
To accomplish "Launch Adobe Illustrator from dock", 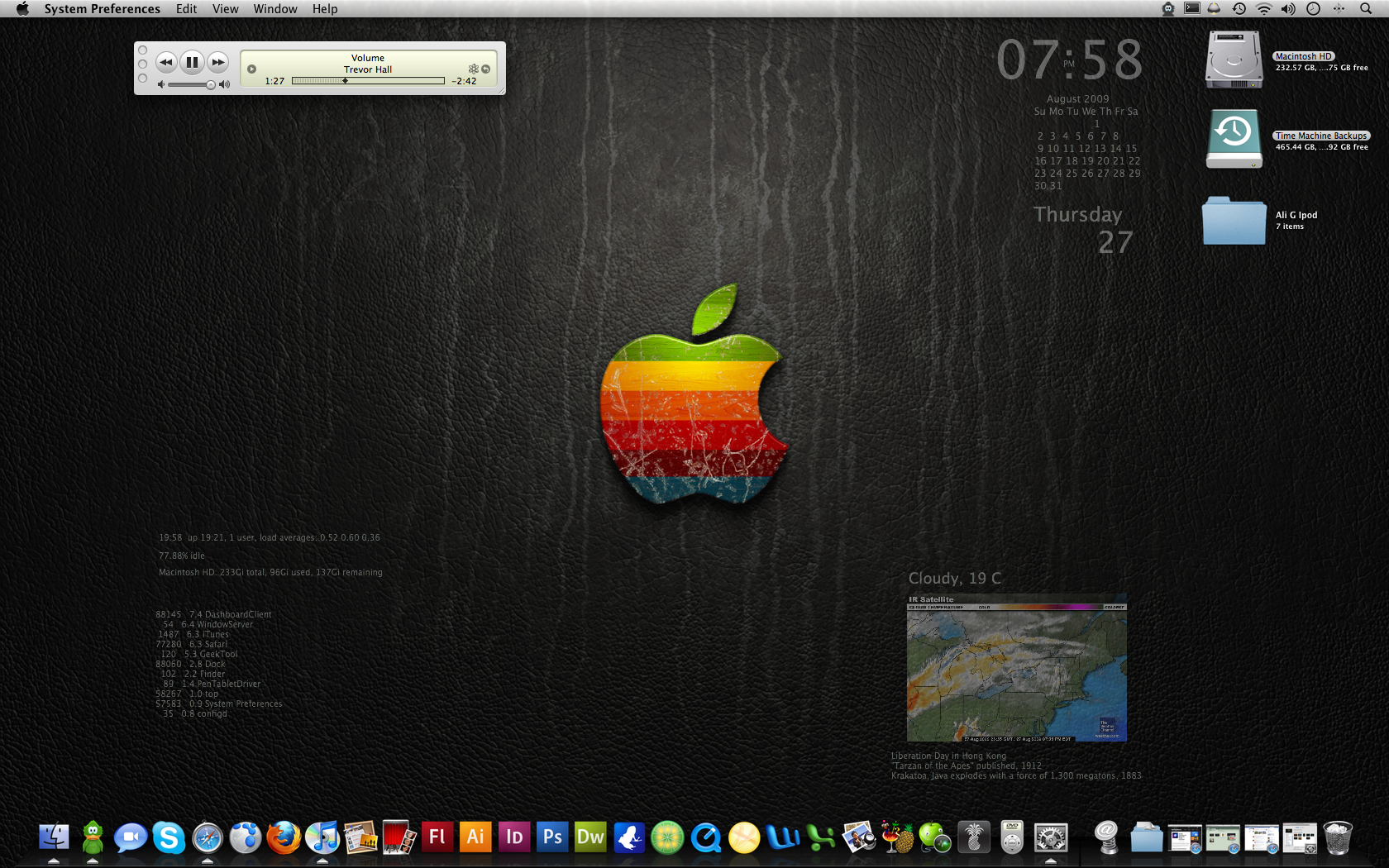I will pyautogui.click(x=475, y=837).
